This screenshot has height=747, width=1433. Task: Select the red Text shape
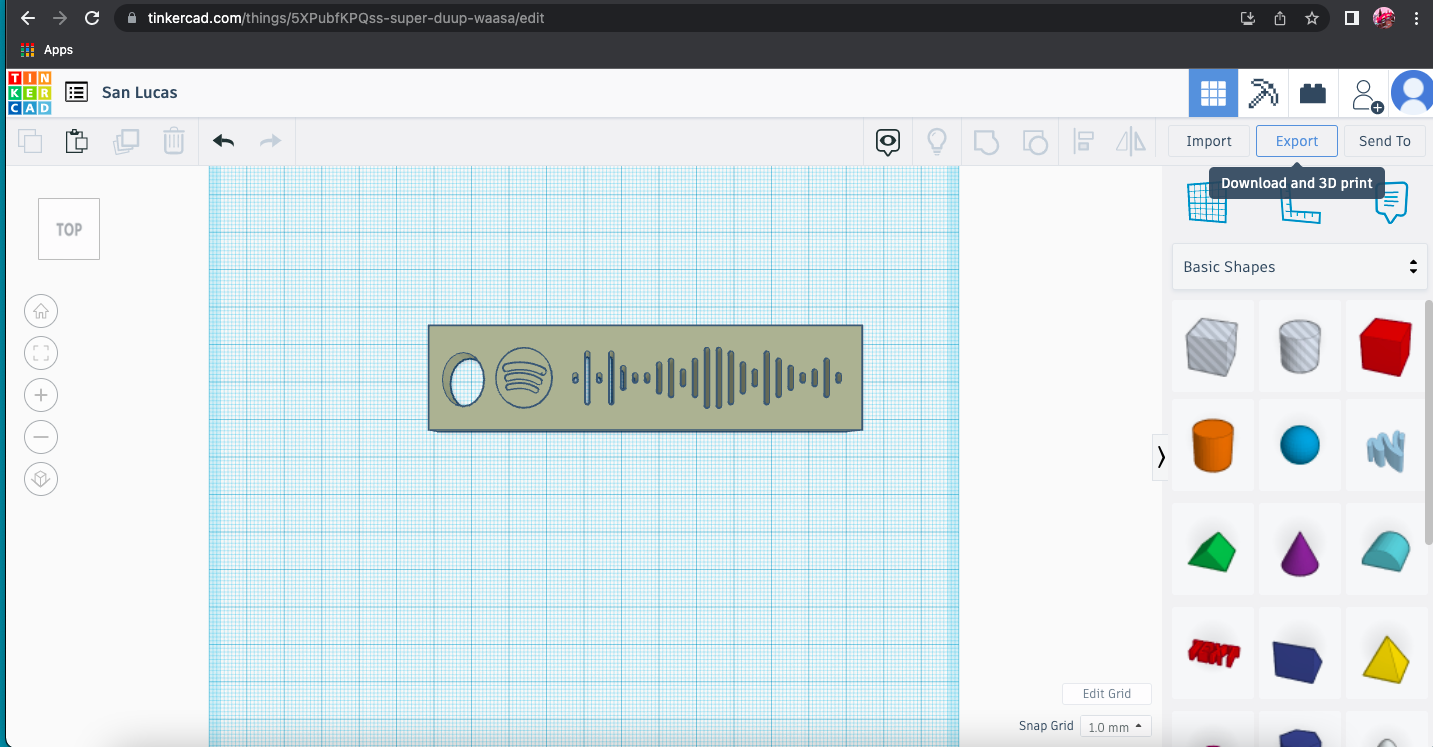[x=1212, y=655]
